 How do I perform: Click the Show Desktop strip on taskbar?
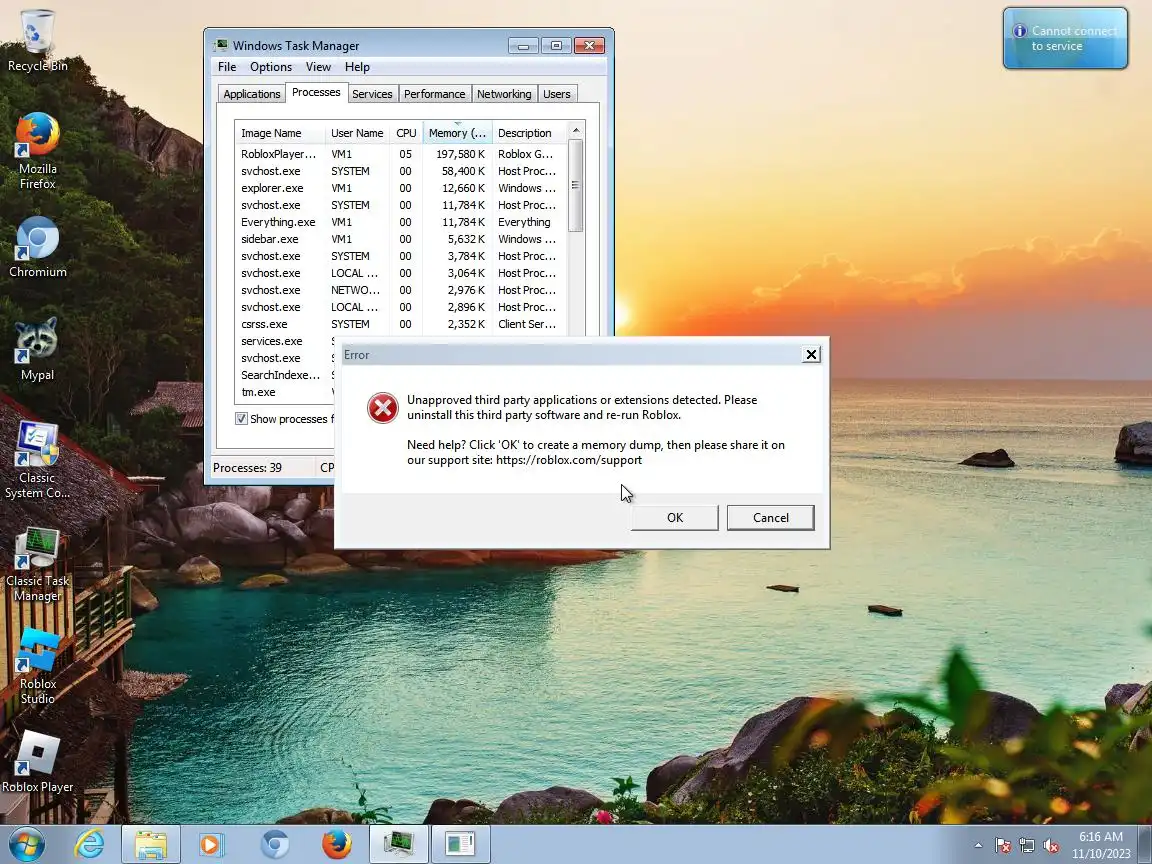pos(1145,844)
